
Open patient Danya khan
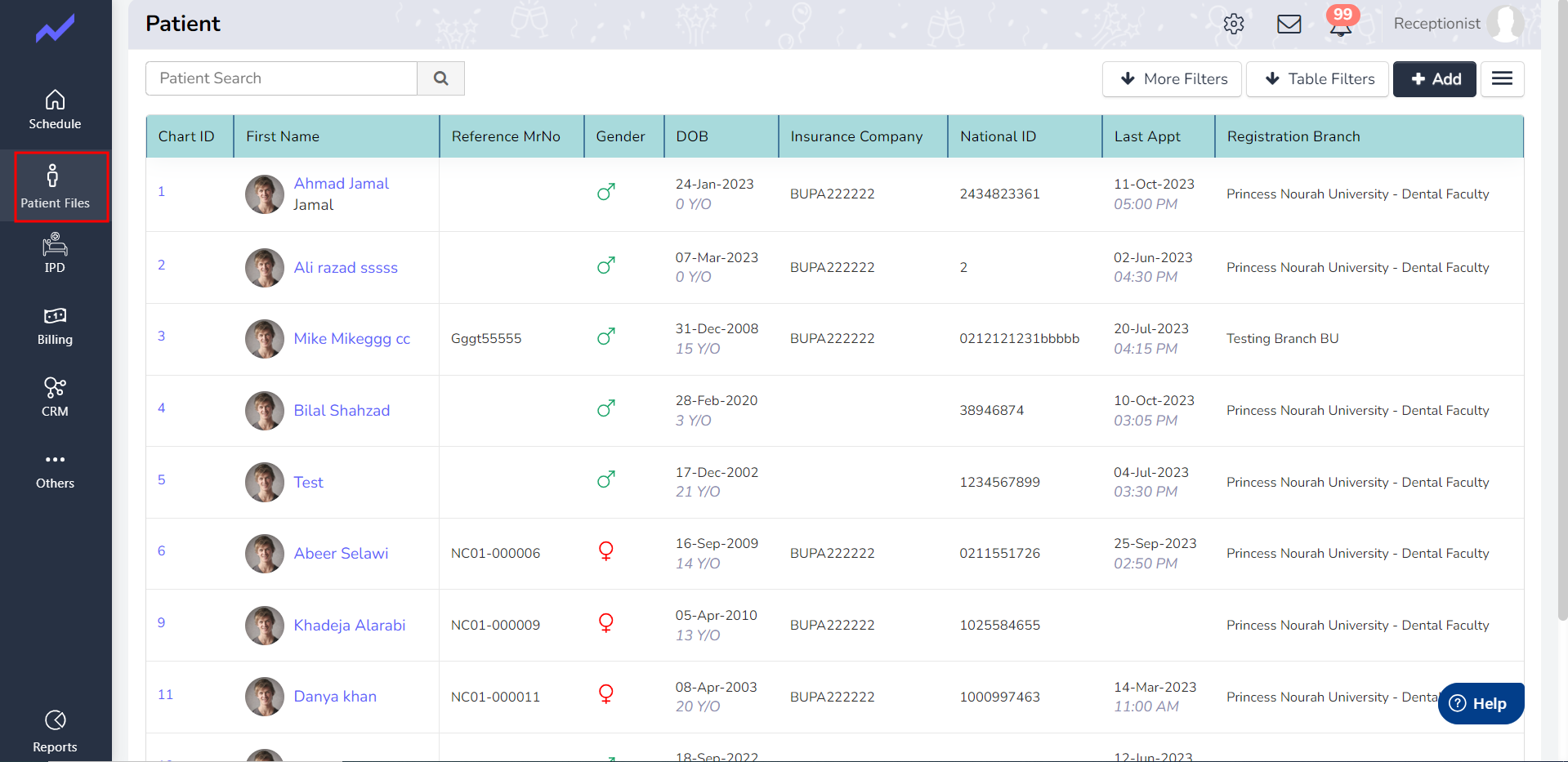(335, 697)
